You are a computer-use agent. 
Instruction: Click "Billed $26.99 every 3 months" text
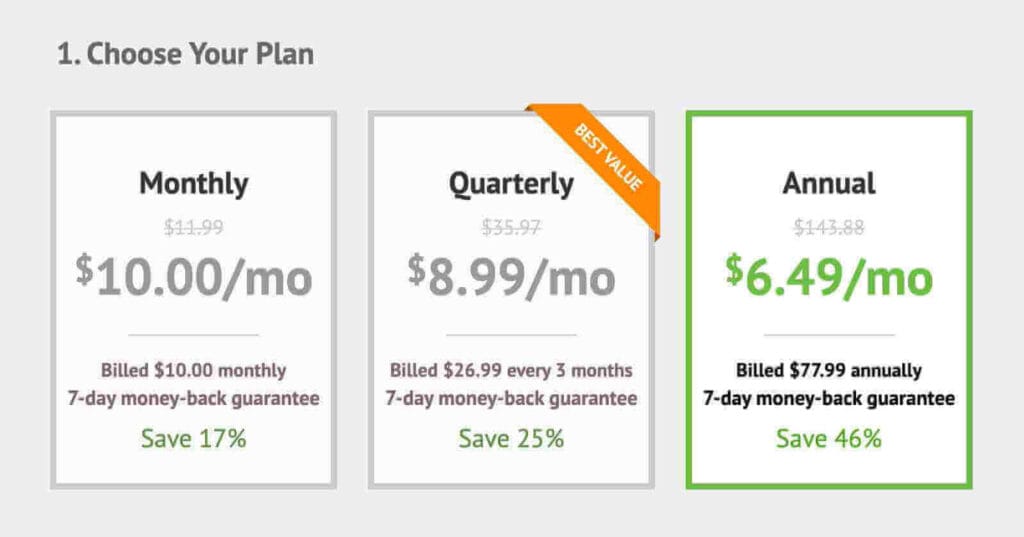click(511, 370)
